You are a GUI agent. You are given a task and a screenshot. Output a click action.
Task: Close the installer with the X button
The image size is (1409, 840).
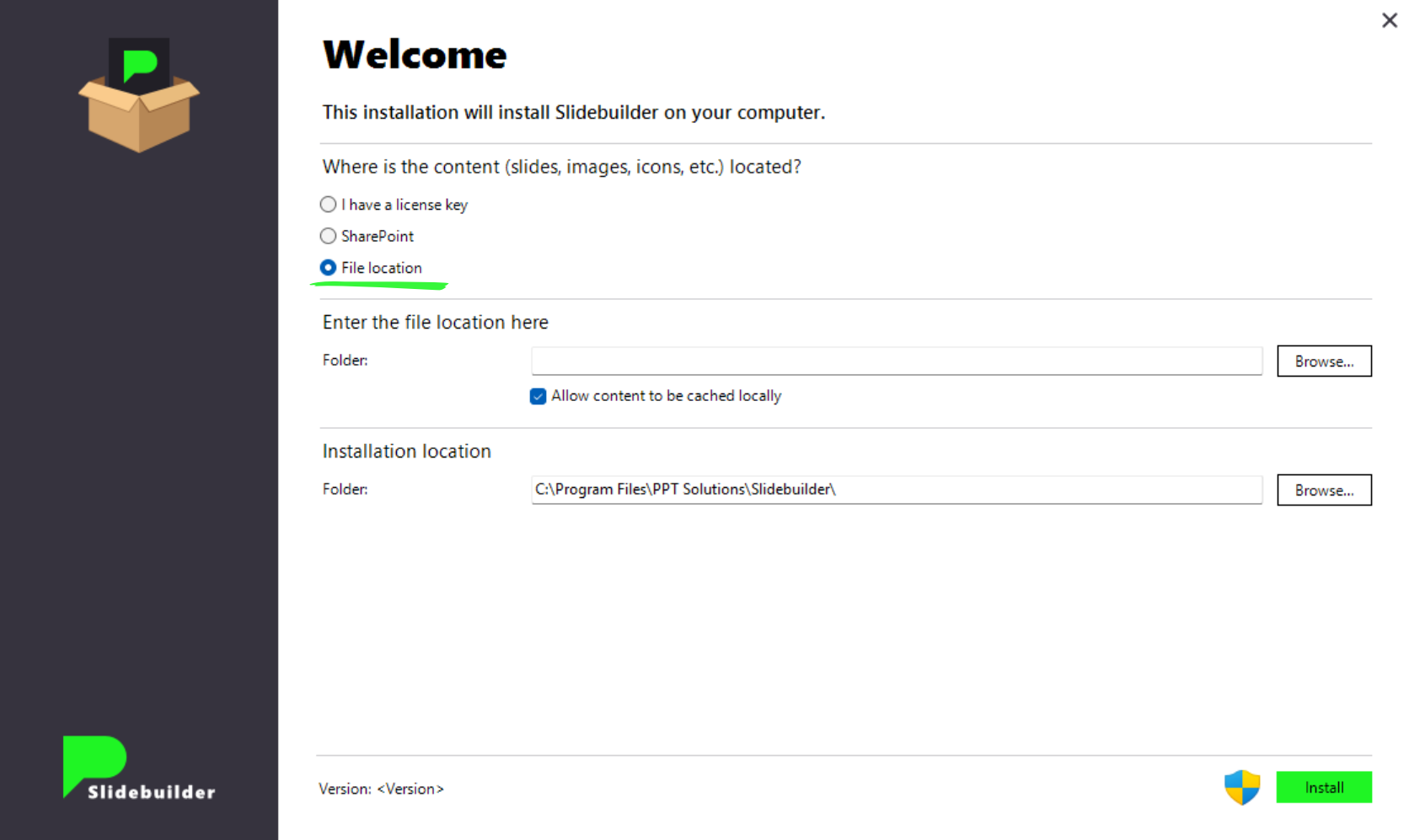coord(1390,20)
